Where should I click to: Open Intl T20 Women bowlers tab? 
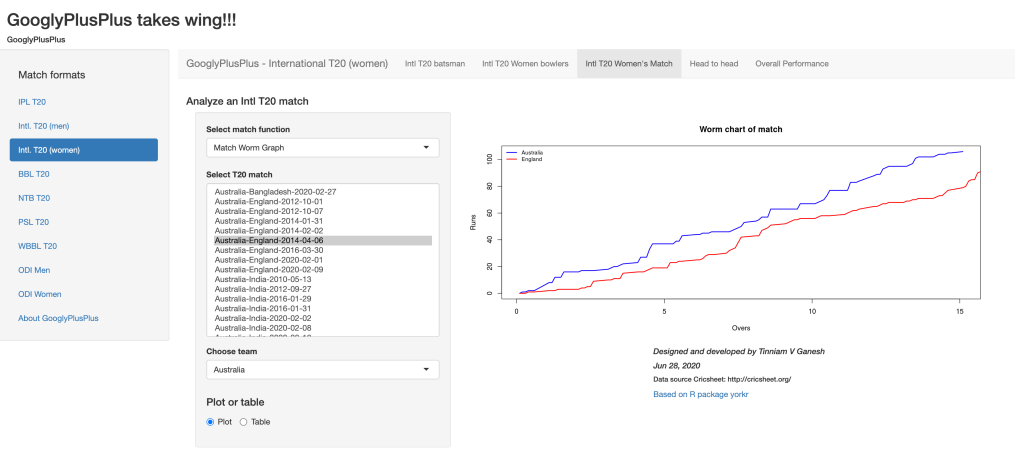[525, 64]
